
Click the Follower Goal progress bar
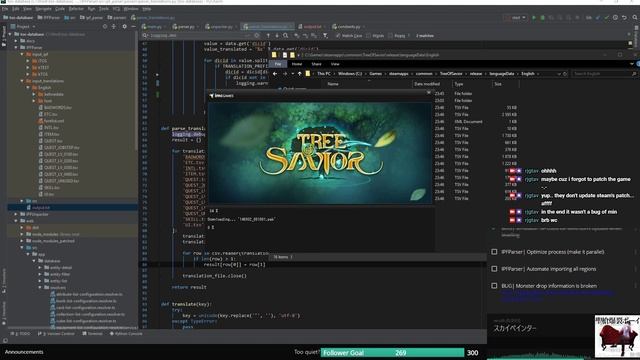[392, 353]
